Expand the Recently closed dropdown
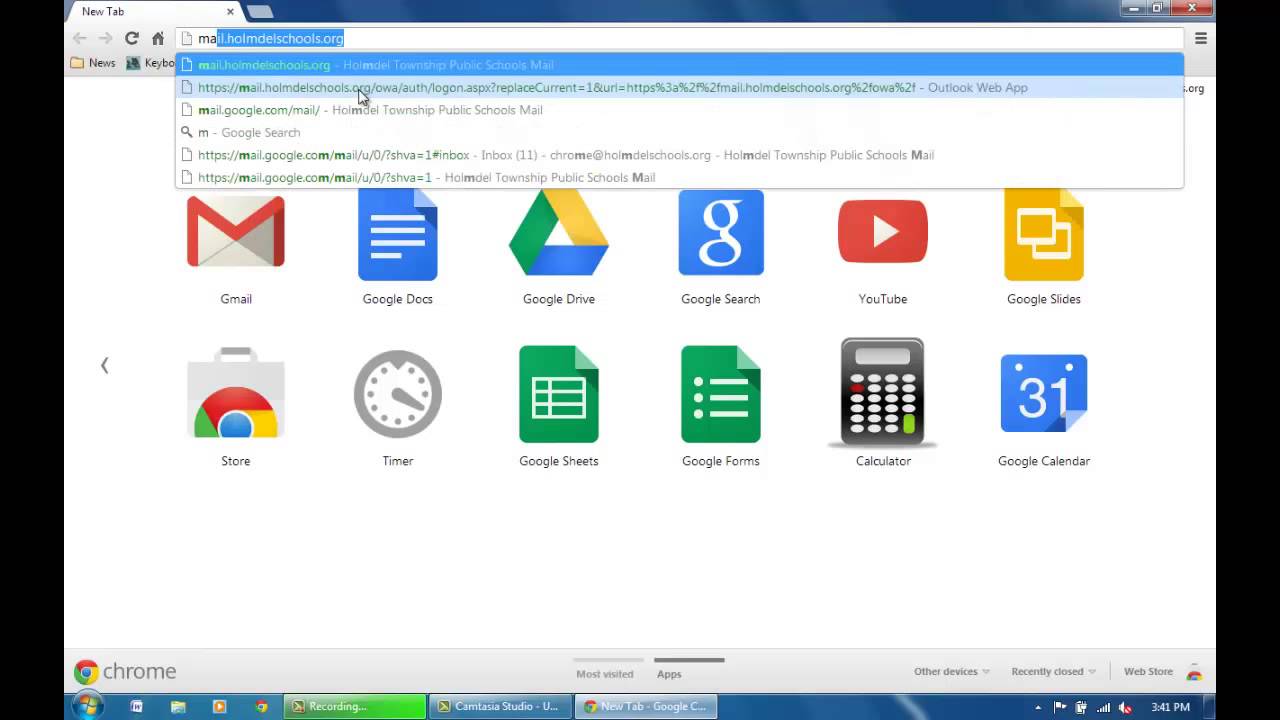 (x=1053, y=671)
